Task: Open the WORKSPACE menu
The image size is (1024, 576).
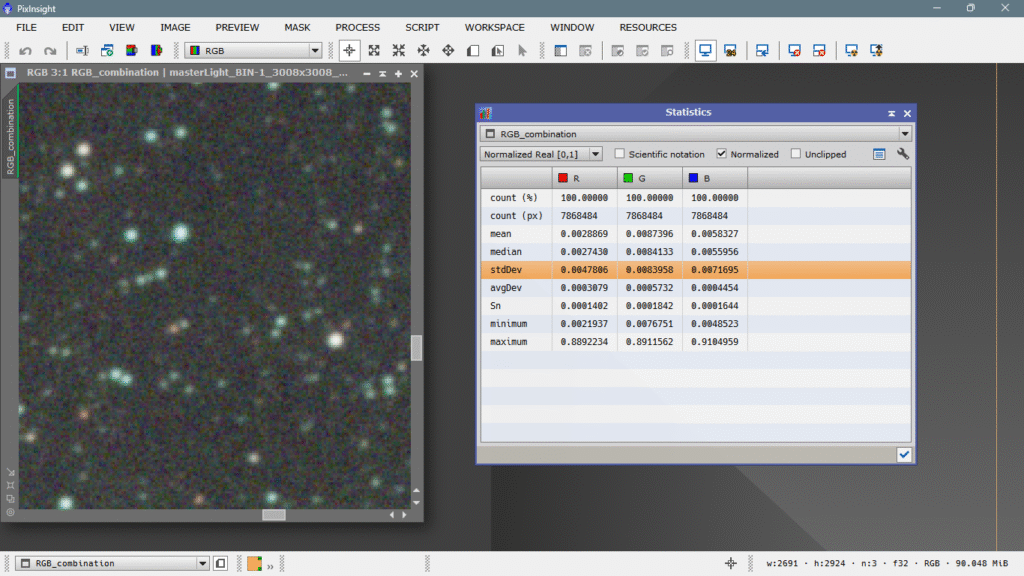Action: click(494, 27)
